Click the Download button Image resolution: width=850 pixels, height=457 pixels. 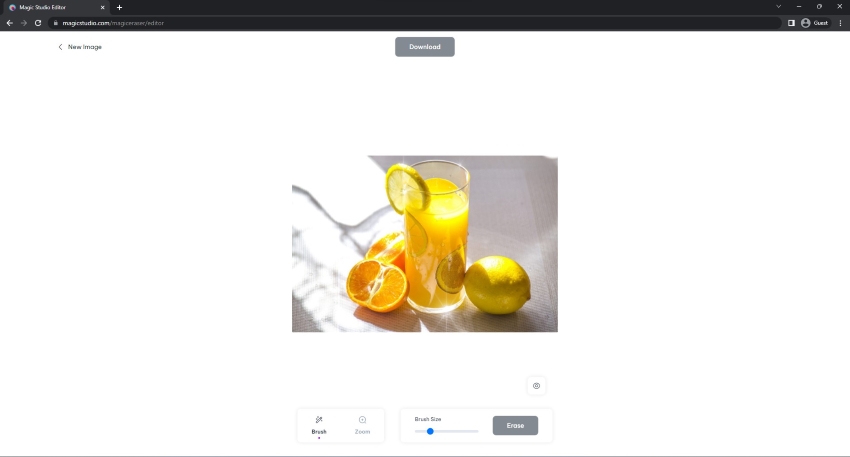pos(424,47)
